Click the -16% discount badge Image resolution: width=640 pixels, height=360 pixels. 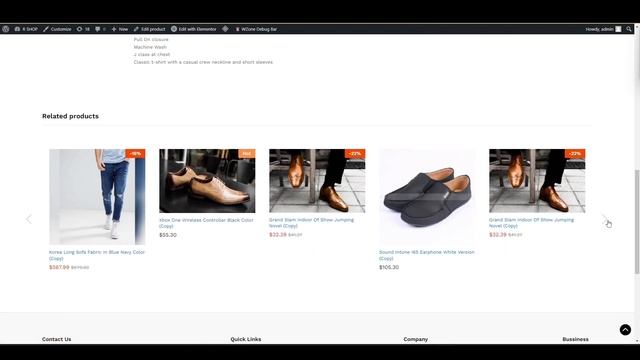point(136,153)
